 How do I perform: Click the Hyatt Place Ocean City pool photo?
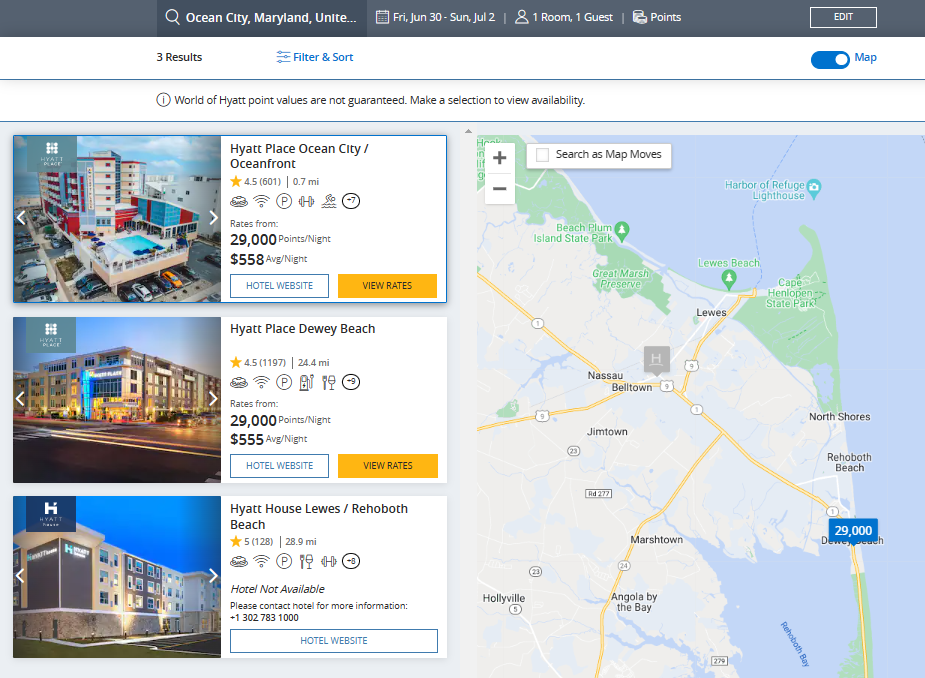[x=117, y=219]
